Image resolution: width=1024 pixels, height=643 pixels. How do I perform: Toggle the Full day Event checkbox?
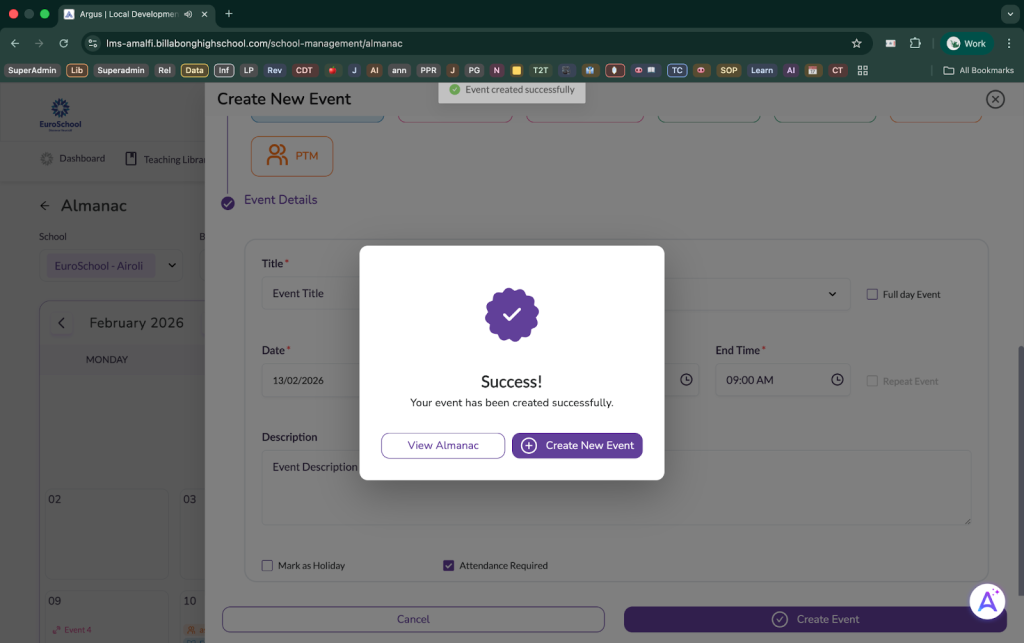point(872,295)
